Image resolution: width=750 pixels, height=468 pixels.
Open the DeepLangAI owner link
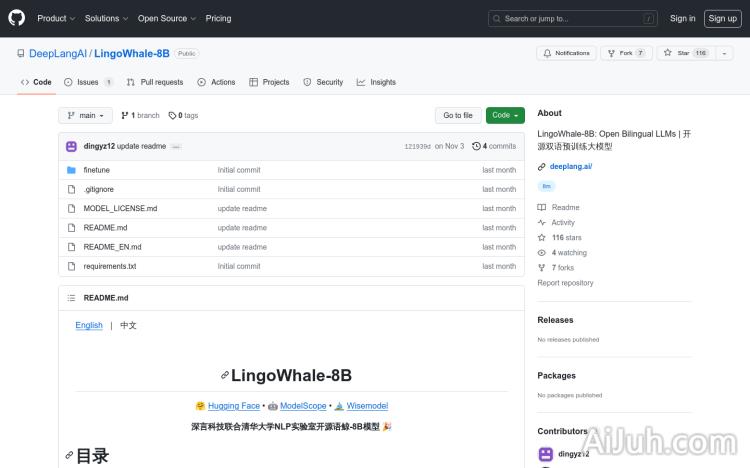coord(58,53)
